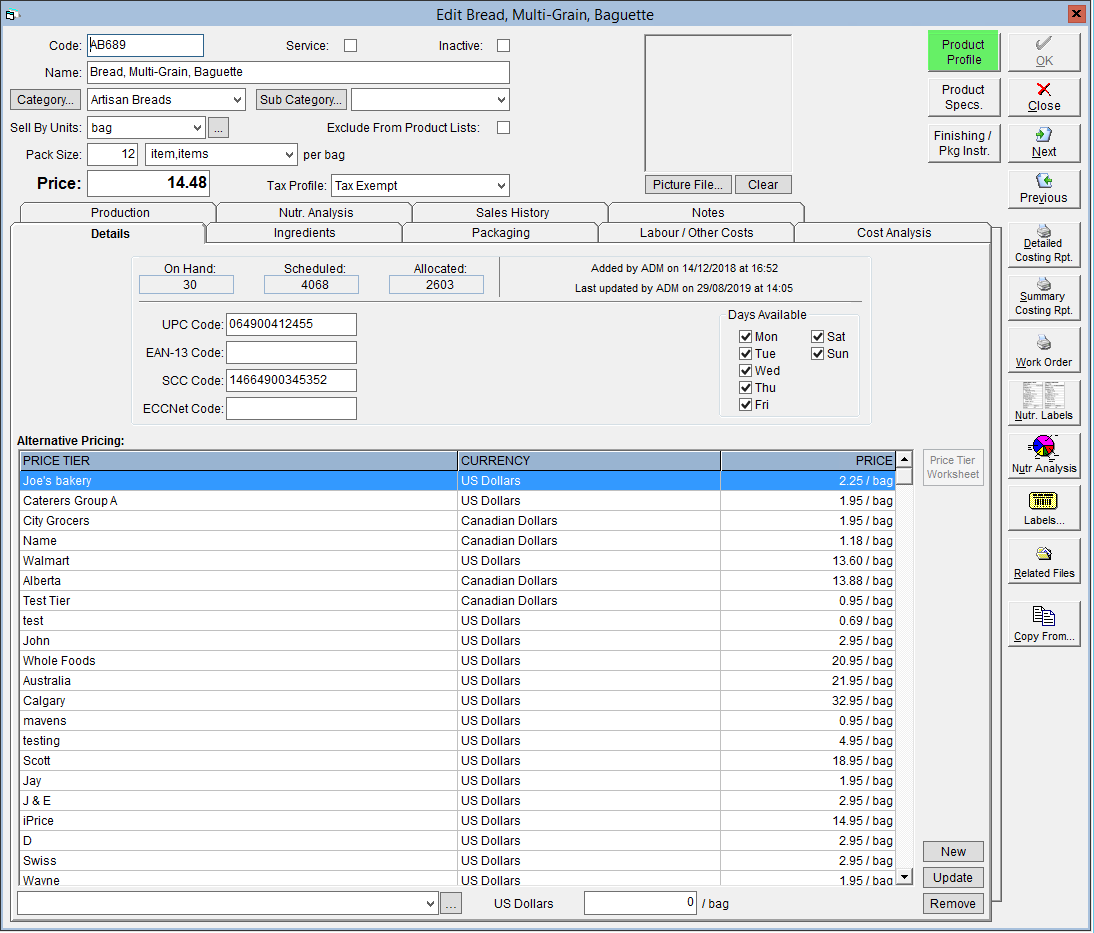Uncheck Fri in Days Available
1094x933 pixels.
click(x=745, y=405)
